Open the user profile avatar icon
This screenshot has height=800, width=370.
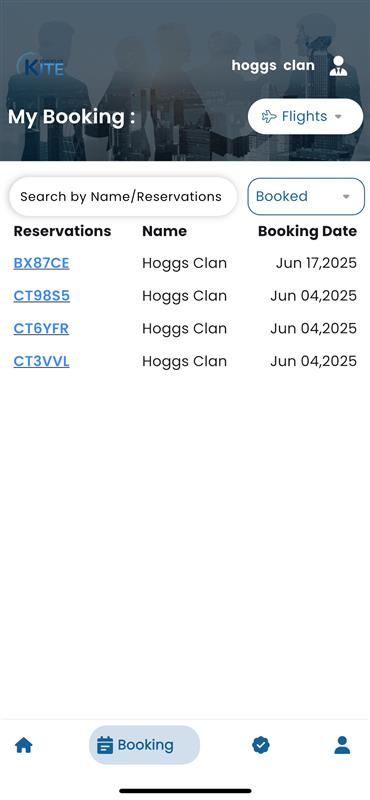[338, 66]
